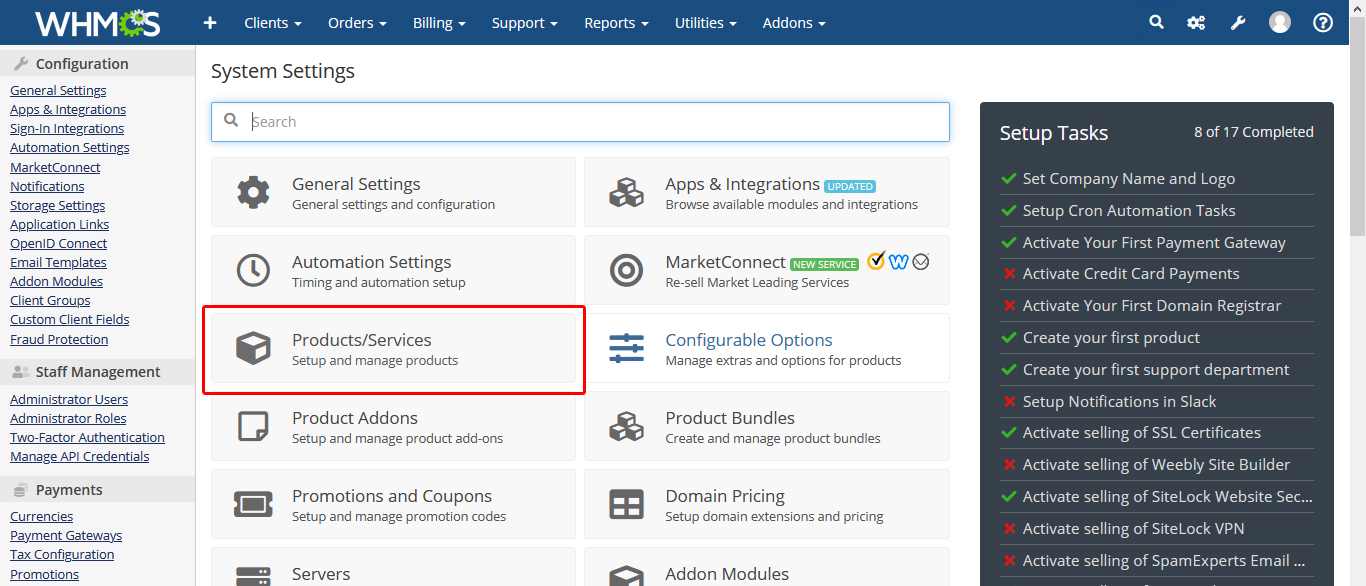Go to Payment Gateways sidebar link

click(x=66, y=535)
